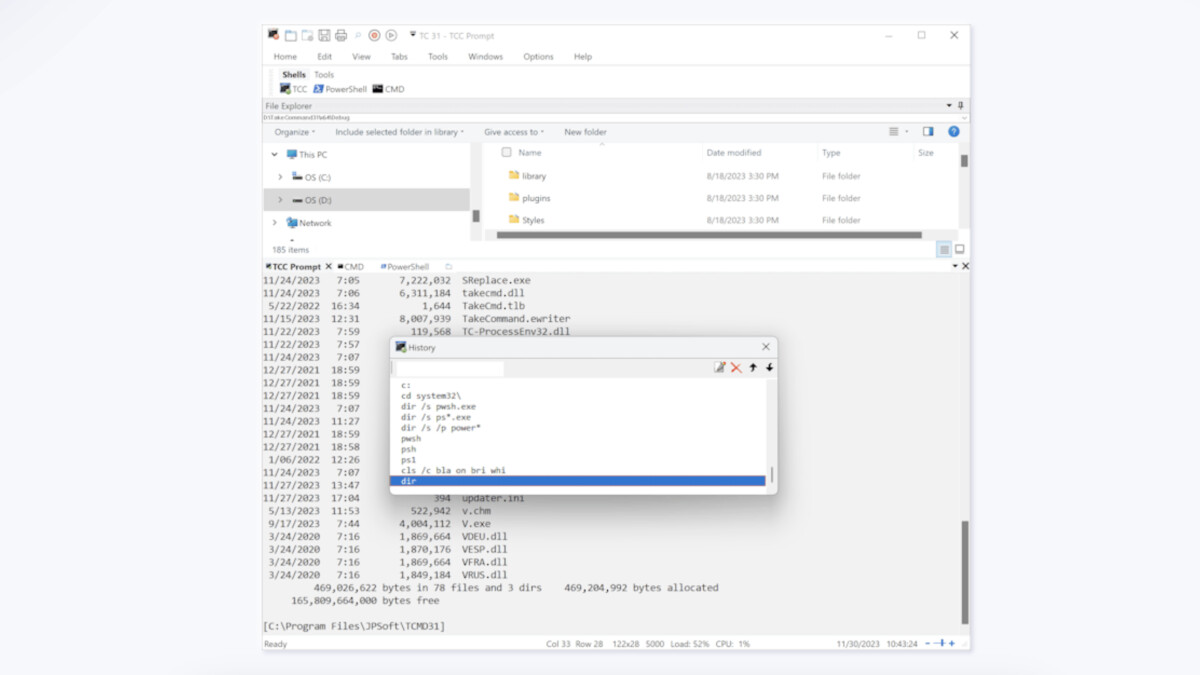Switch to the Shells toolbar tab
The height and width of the screenshot is (675, 1200).
point(294,75)
